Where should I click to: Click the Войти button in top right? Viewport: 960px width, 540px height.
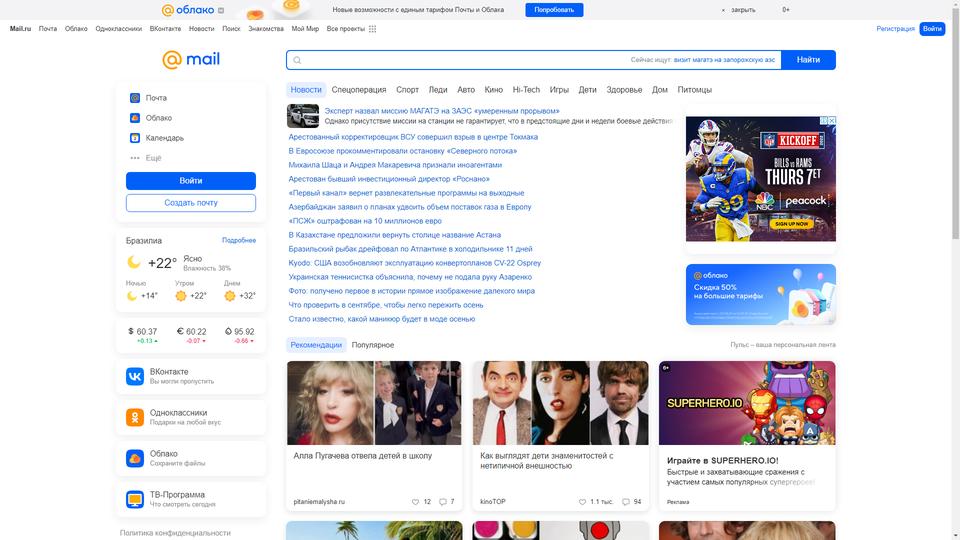[932, 29]
